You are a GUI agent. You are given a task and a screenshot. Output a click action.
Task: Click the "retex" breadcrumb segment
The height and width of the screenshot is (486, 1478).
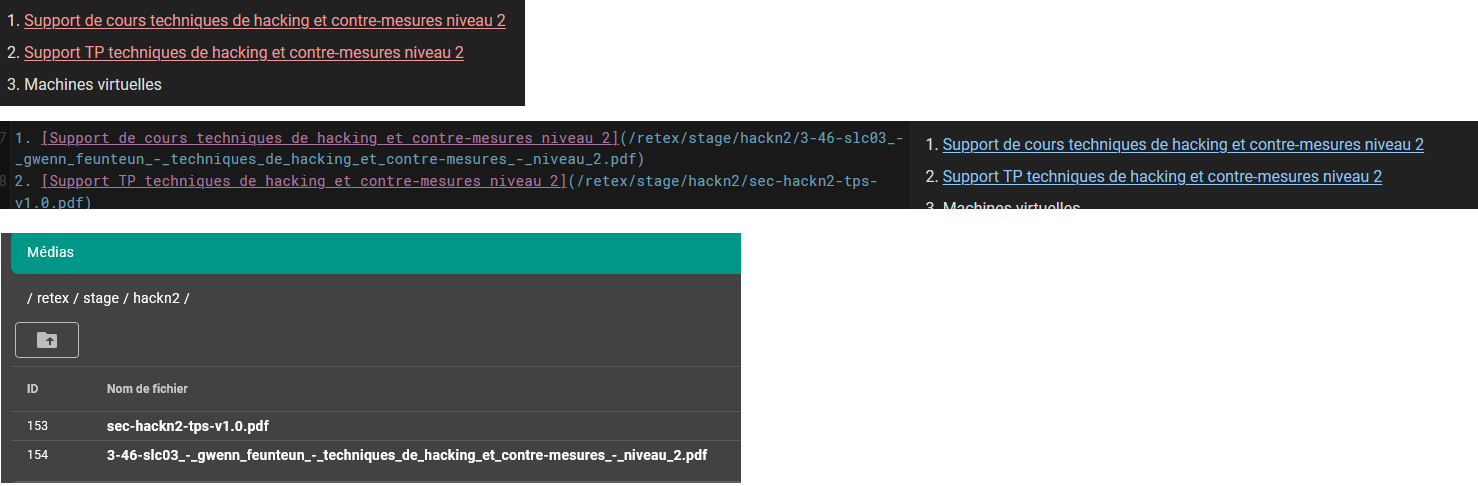coord(53,298)
